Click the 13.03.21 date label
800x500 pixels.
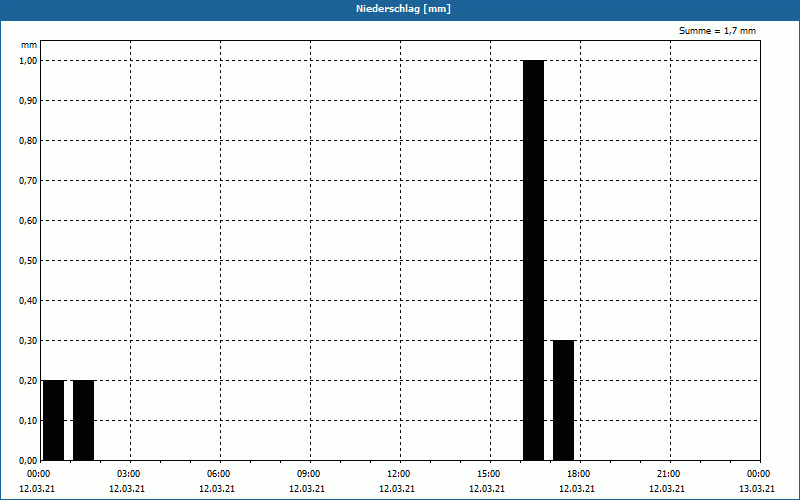pyautogui.click(x=757, y=488)
